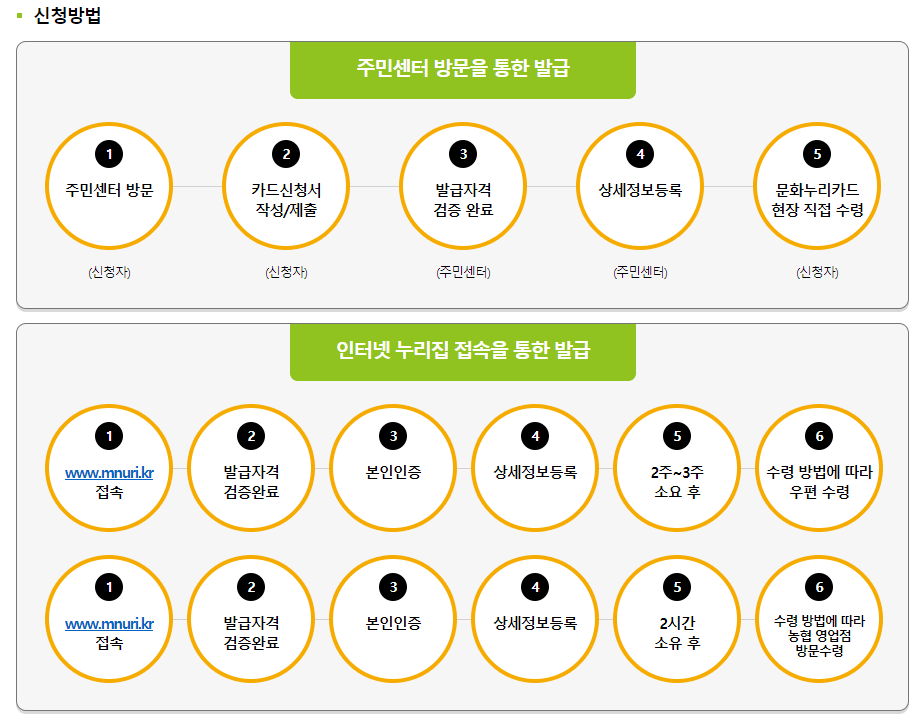Click the (신청자) label under step 5
This screenshot has width=923, height=726.
tap(817, 272)
